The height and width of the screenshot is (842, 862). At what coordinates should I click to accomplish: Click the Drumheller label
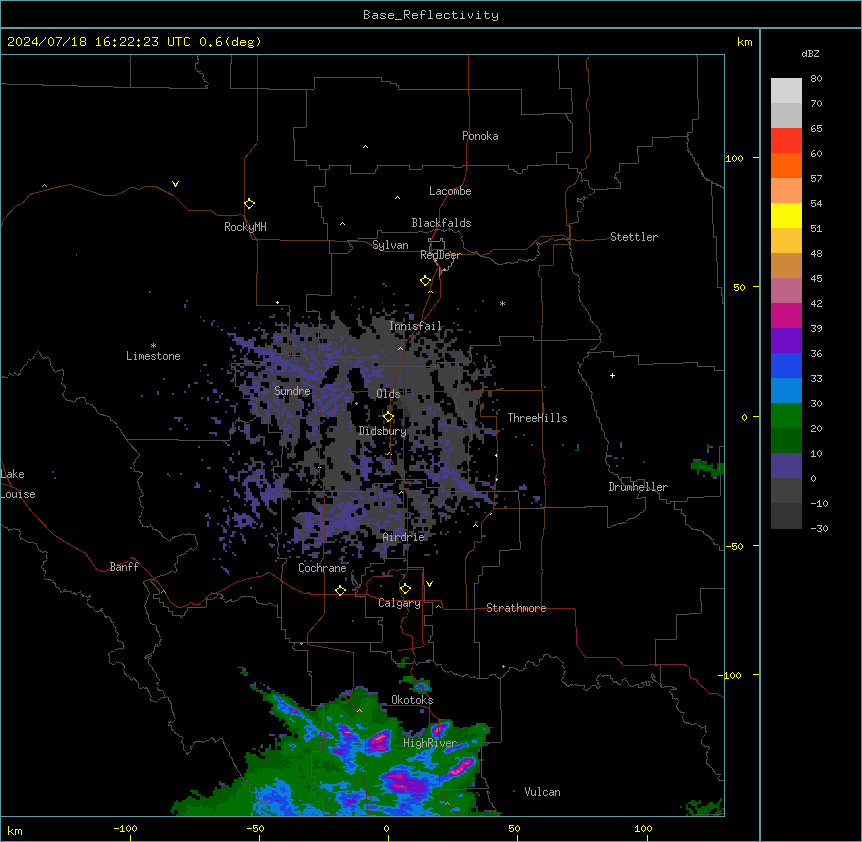638,487
